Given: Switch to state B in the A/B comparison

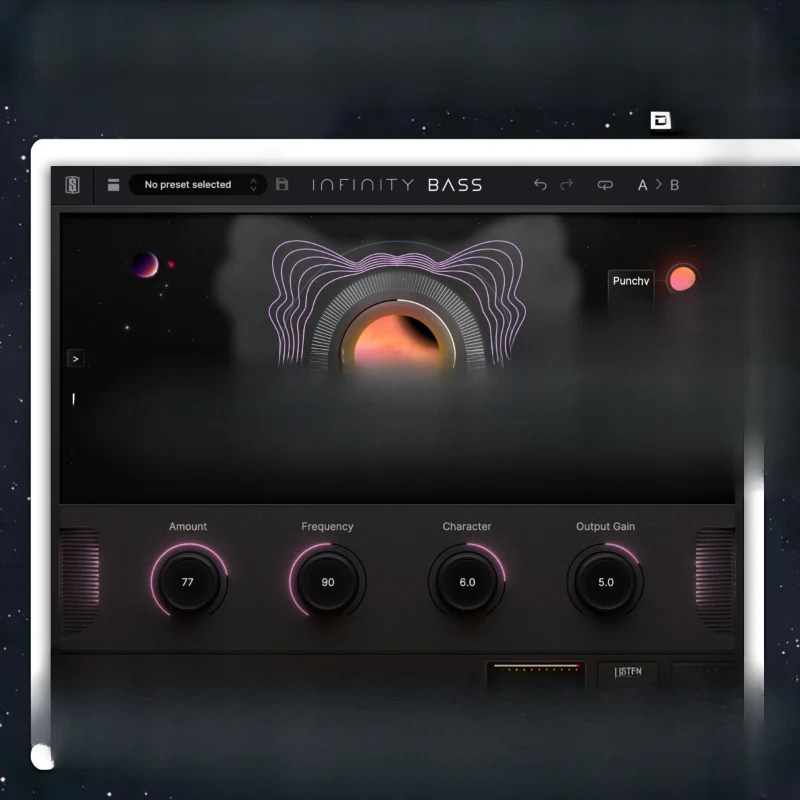Looking at the screenshot, I should tap(673, 185).
